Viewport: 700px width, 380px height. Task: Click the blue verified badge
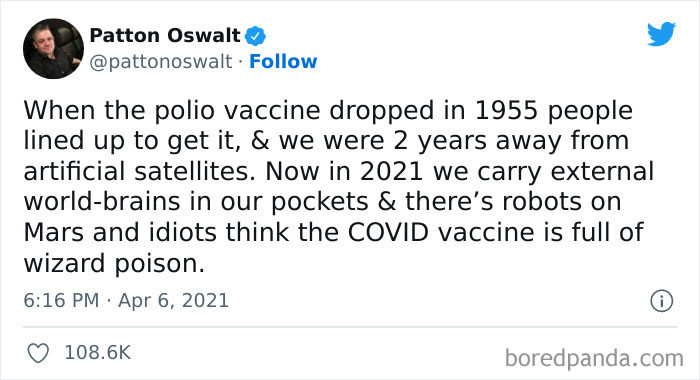[255, 36]
